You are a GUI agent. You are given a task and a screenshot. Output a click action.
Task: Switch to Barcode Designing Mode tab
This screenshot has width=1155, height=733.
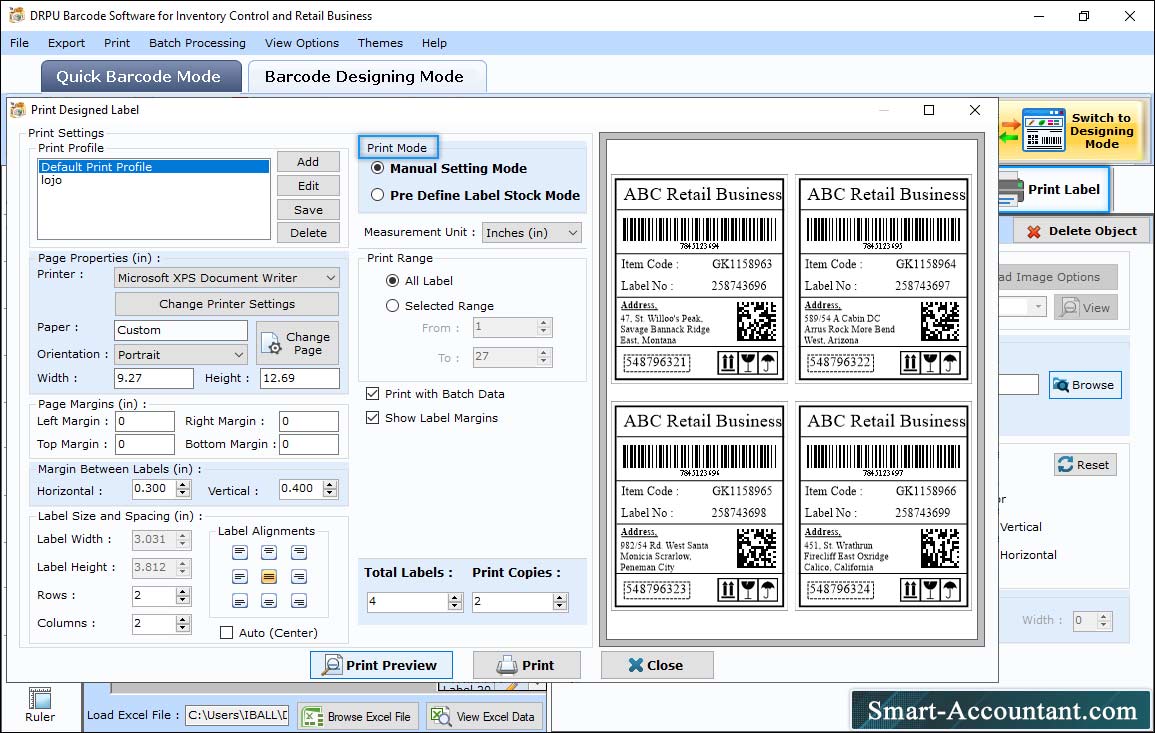coord(366,77)
